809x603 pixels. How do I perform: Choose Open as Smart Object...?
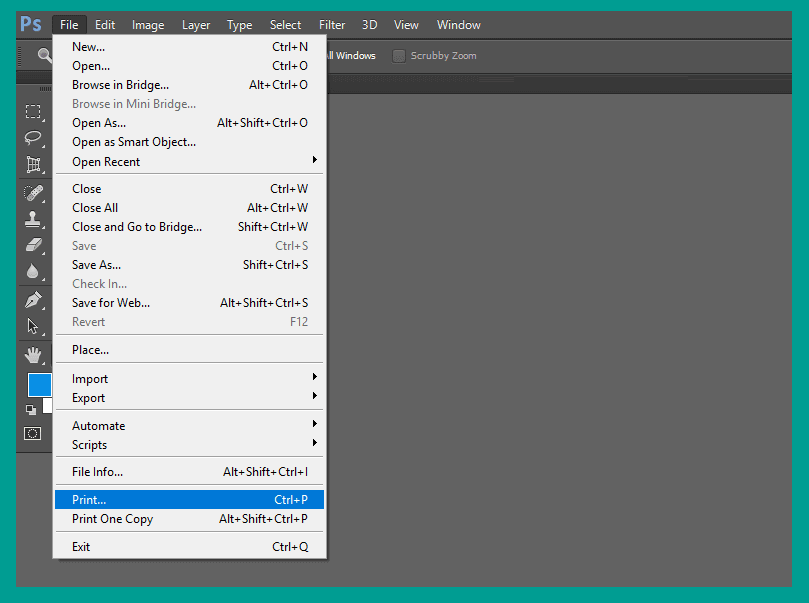tap(189, 142)
